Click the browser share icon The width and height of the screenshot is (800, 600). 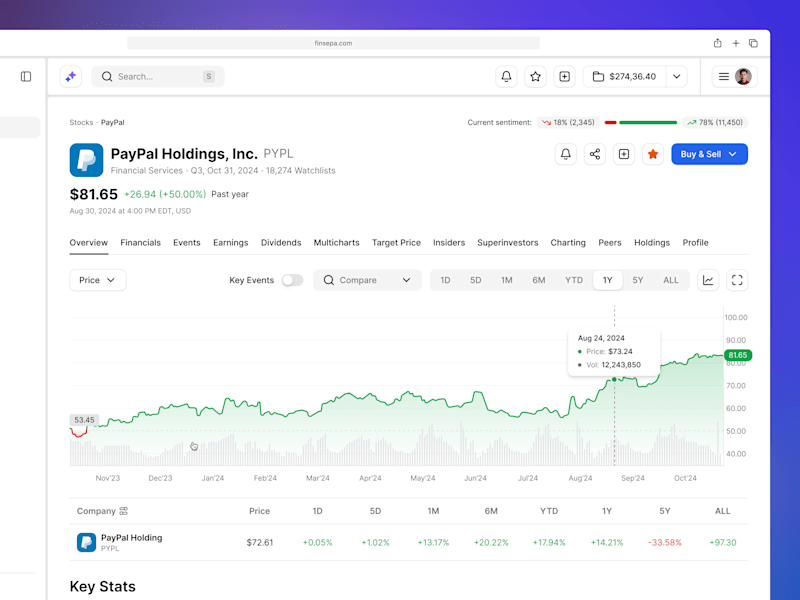[x=717, y=43]
